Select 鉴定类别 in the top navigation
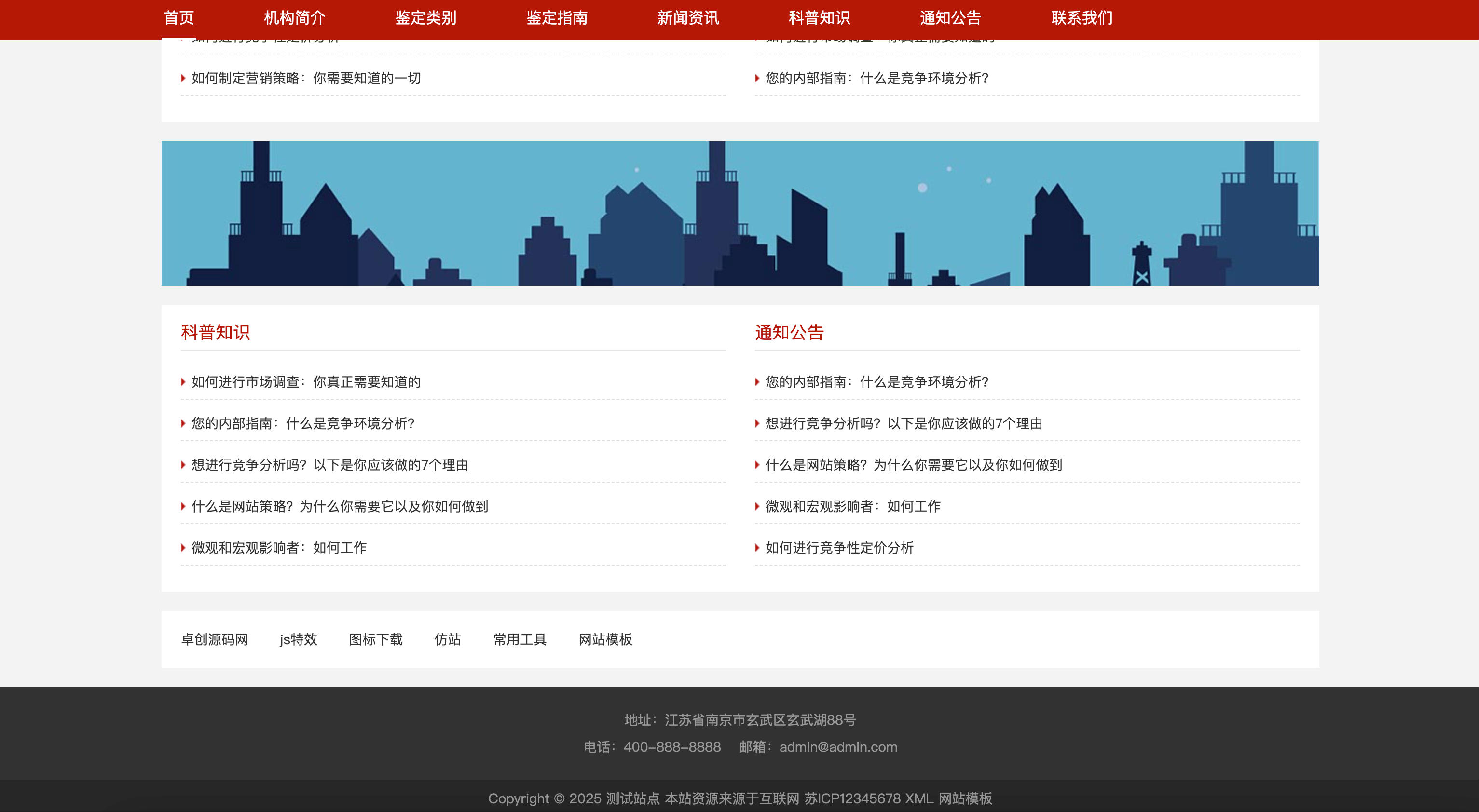The height and width of the screenshot is (812, 1479). point(425,18)
